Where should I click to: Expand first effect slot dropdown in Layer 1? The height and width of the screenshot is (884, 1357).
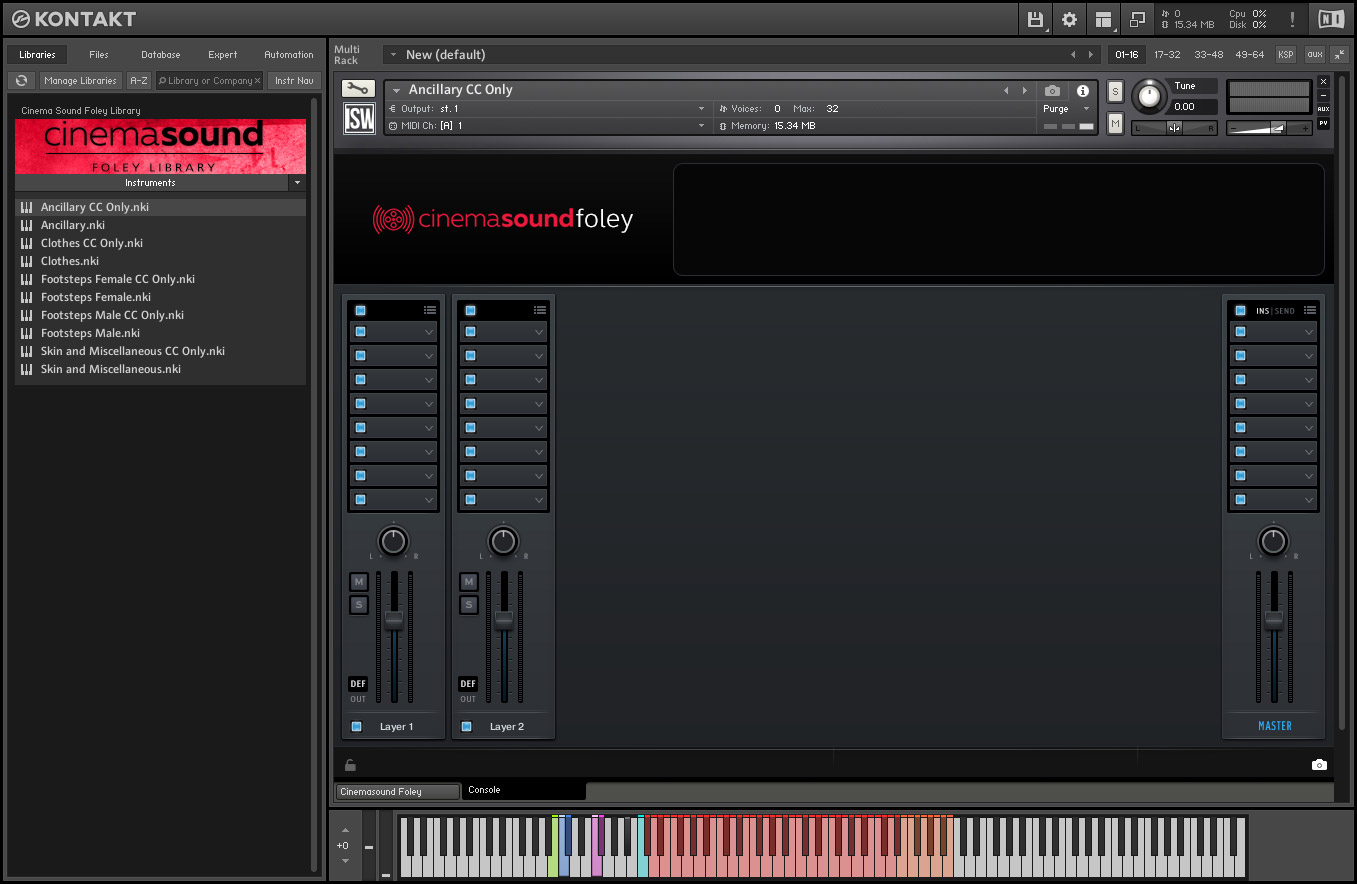(429, 332)
